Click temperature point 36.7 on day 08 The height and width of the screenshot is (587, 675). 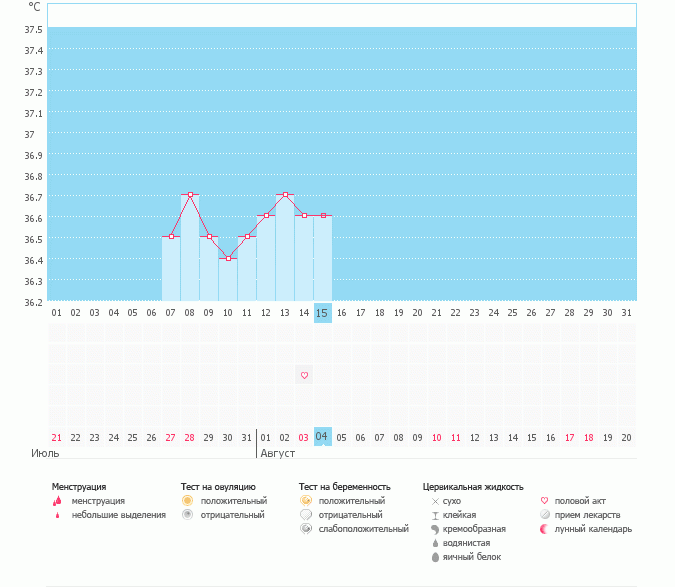(x=190, y=194)
